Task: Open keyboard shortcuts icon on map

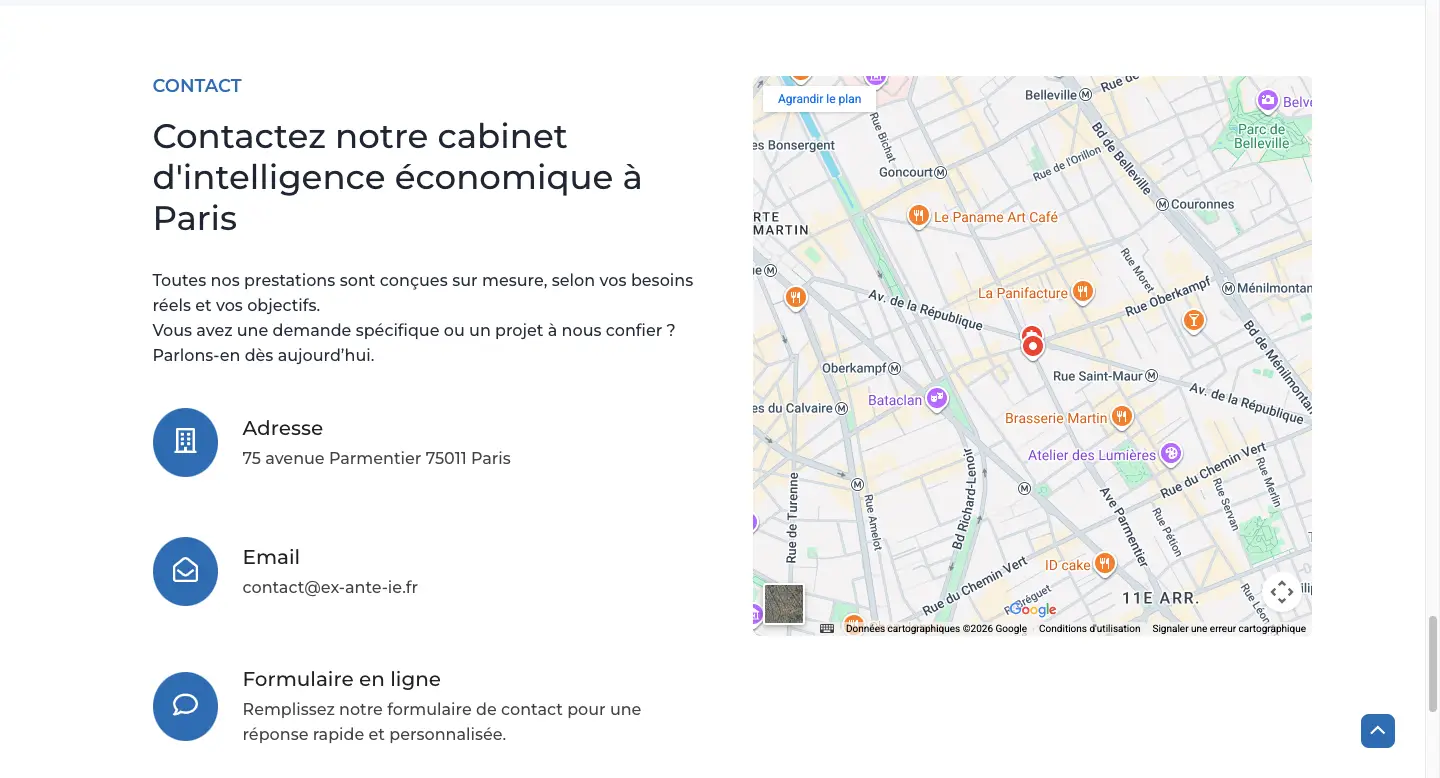Action: tap(827, 629)
